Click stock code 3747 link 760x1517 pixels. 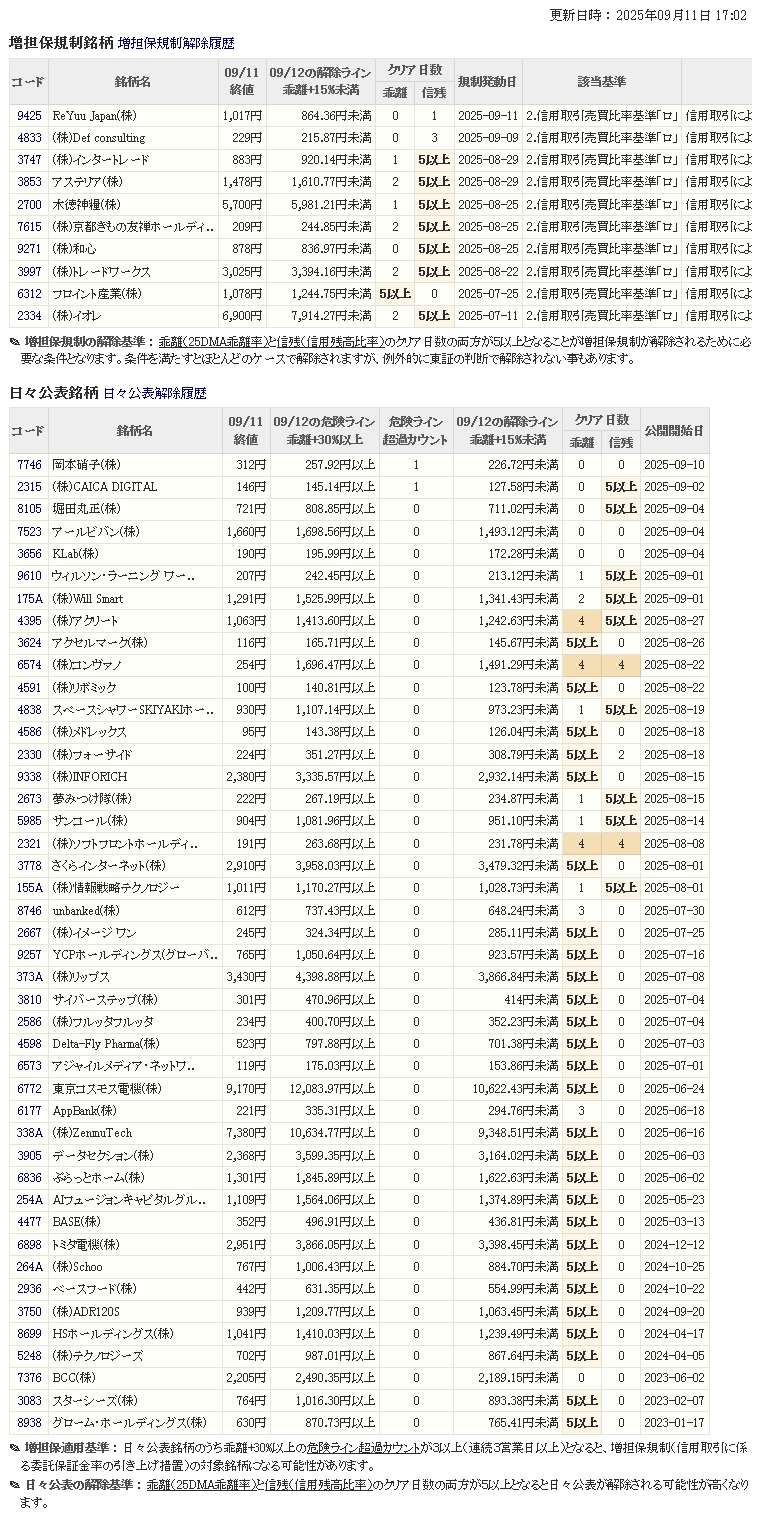click(29, 160)
